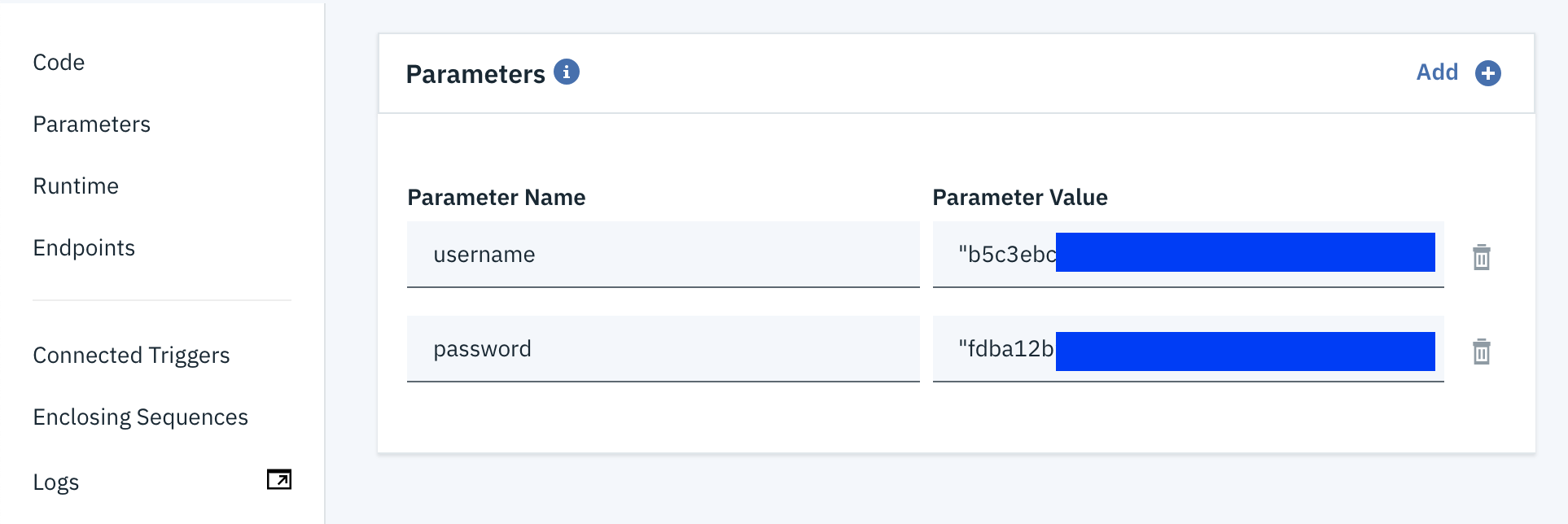1568x524 pixels.
Task: Go to the Runtime section
Action: 76,186
